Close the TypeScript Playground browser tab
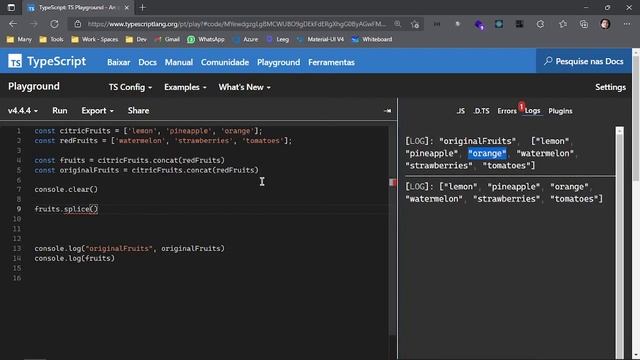 click(x=127, y=7)
